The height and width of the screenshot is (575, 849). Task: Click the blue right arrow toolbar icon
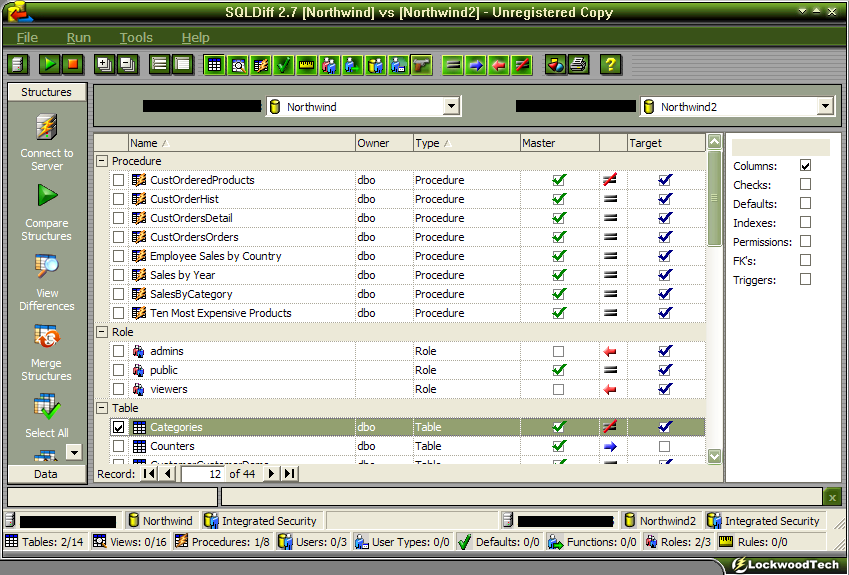click(x=476, y=64)
